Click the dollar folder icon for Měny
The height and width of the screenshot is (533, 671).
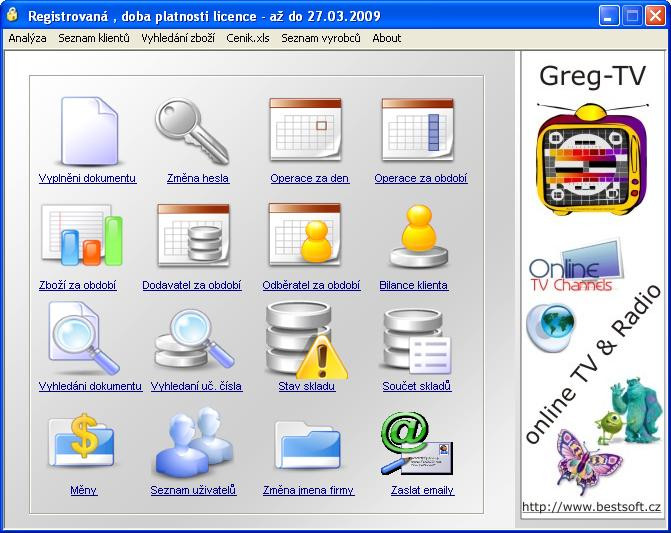pyautogui.click(x=81, y=440)
